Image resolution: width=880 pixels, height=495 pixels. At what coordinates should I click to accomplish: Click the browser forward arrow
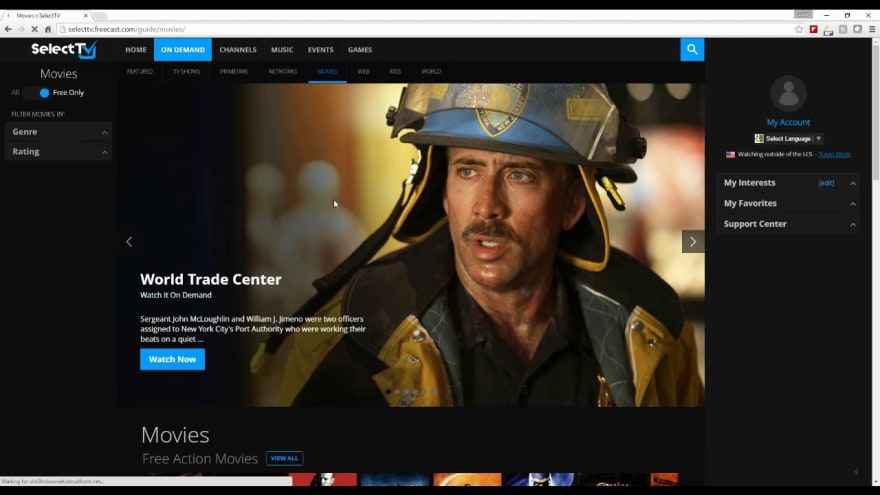[x=21, y=29]
